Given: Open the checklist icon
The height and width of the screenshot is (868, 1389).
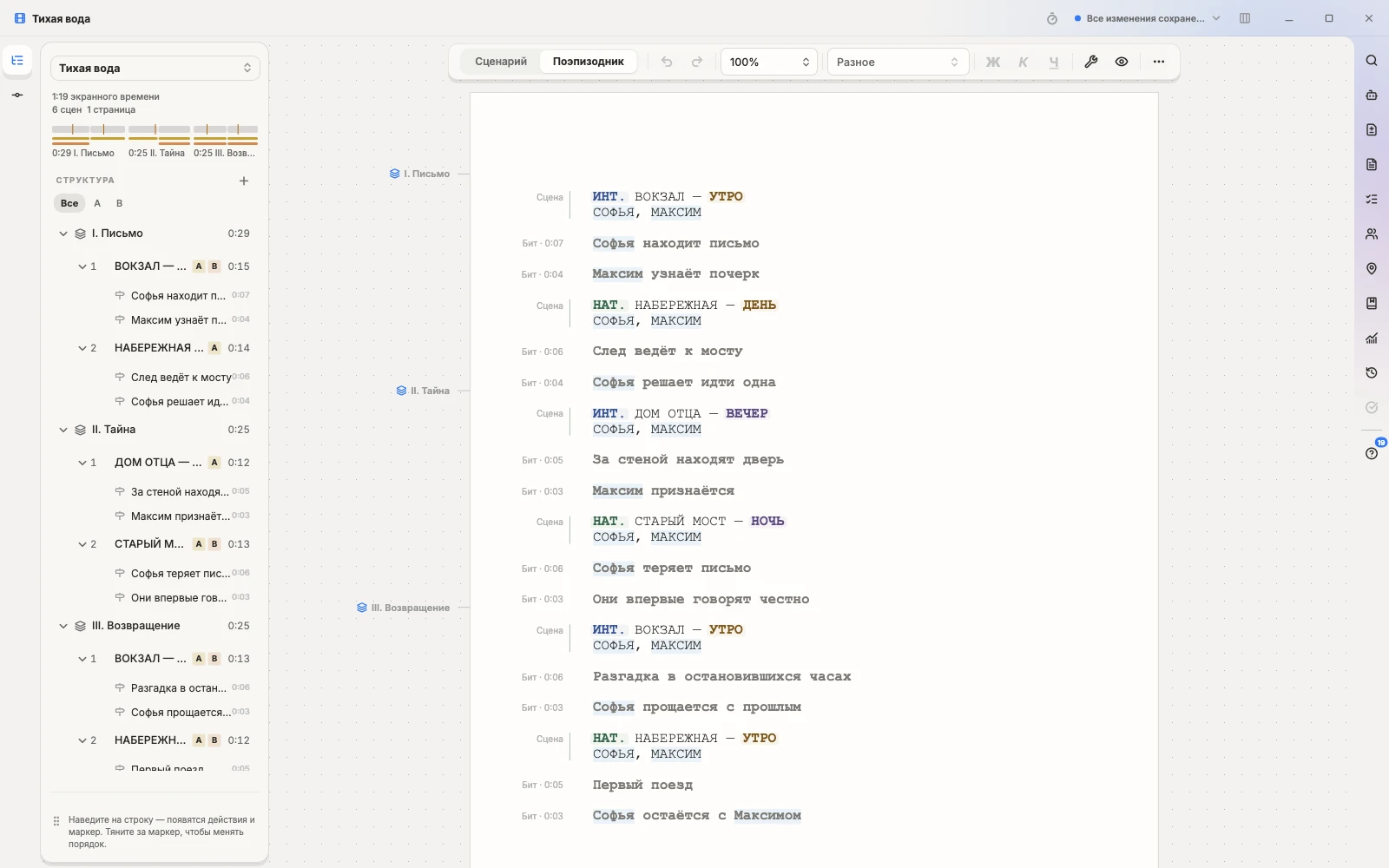Looking at the screenshot, I should point(1372,200).
